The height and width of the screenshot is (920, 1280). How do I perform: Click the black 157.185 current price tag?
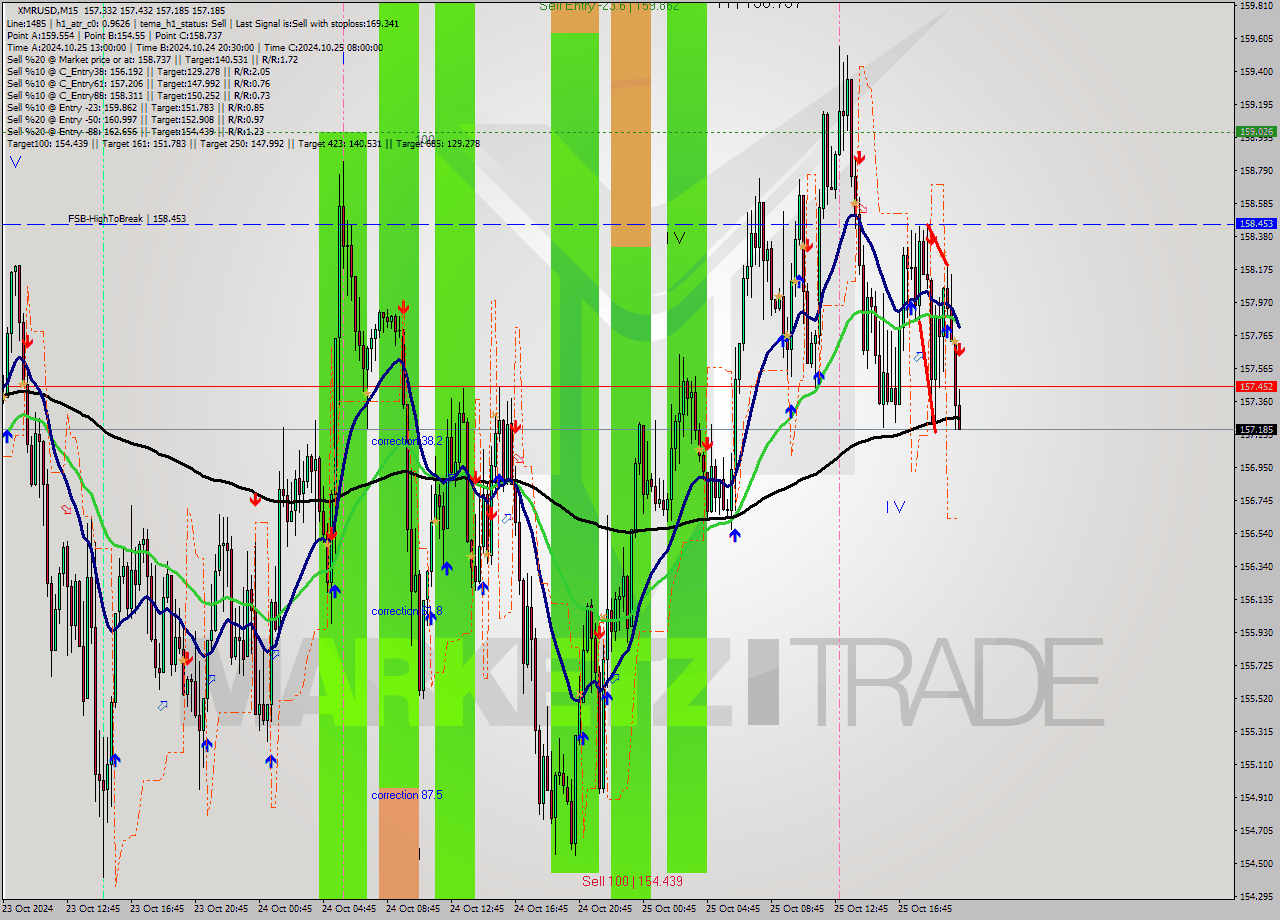1256,429
